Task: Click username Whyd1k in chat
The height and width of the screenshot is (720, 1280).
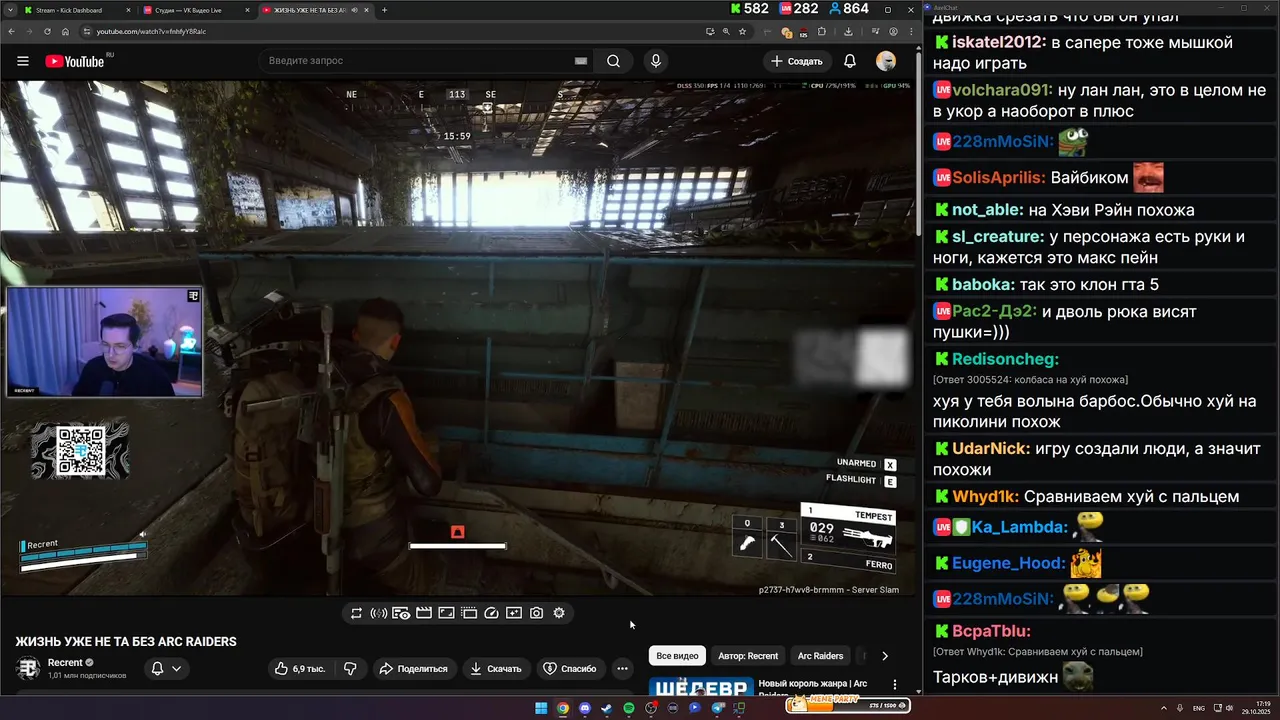Action: (x=985, y=497)
